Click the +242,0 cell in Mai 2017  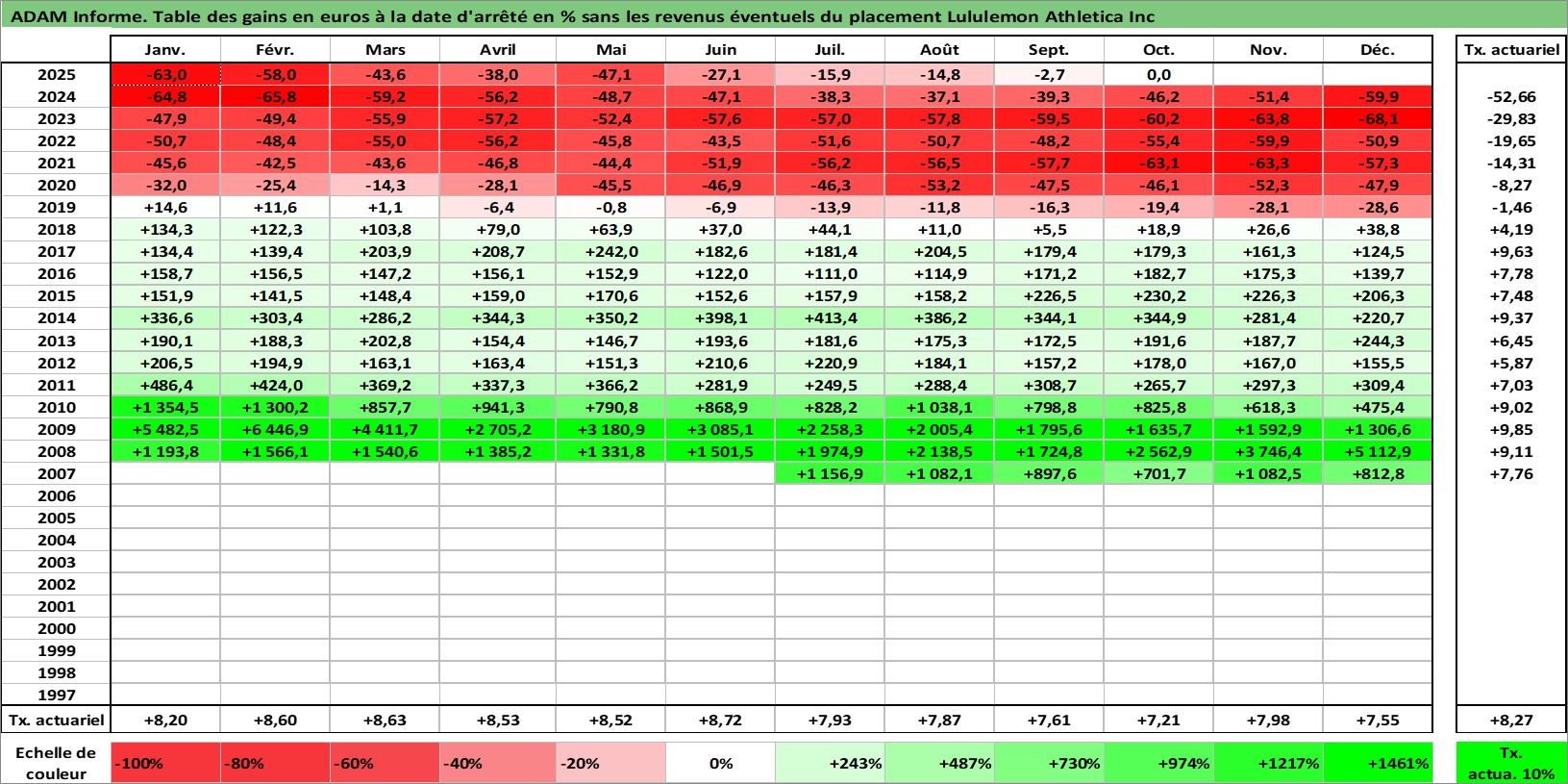point(611,251)
